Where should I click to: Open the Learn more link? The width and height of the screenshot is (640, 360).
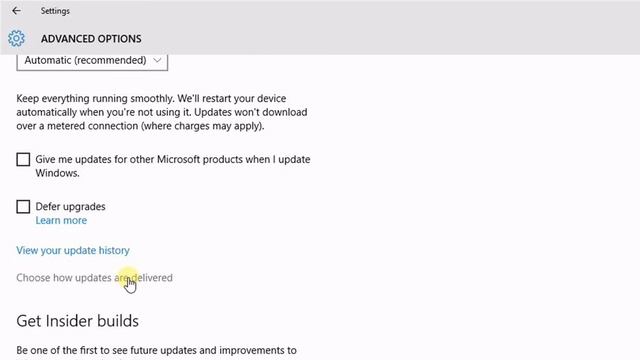(61, 220)
